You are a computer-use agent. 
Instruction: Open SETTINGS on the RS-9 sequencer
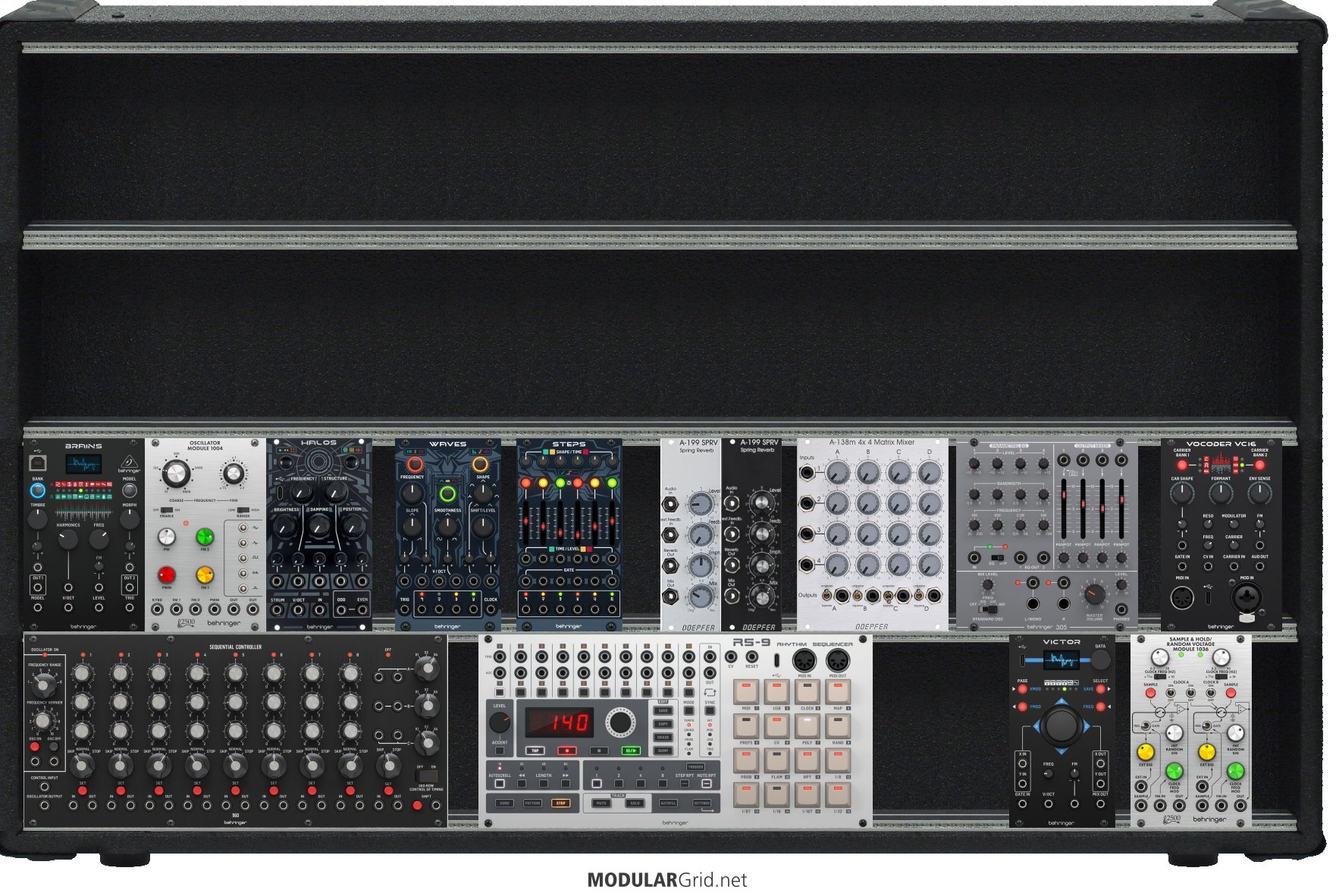(702, 803)
